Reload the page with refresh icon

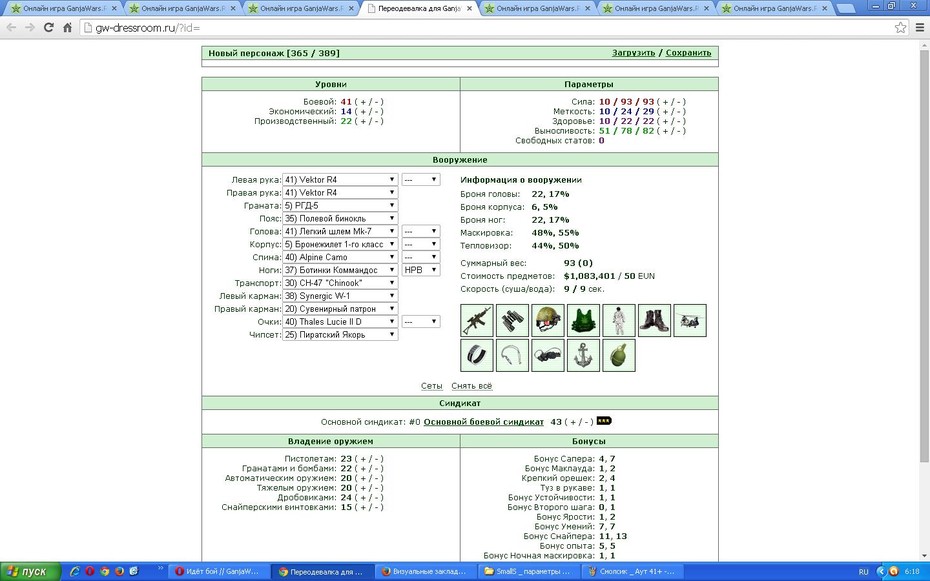[49, 27]
